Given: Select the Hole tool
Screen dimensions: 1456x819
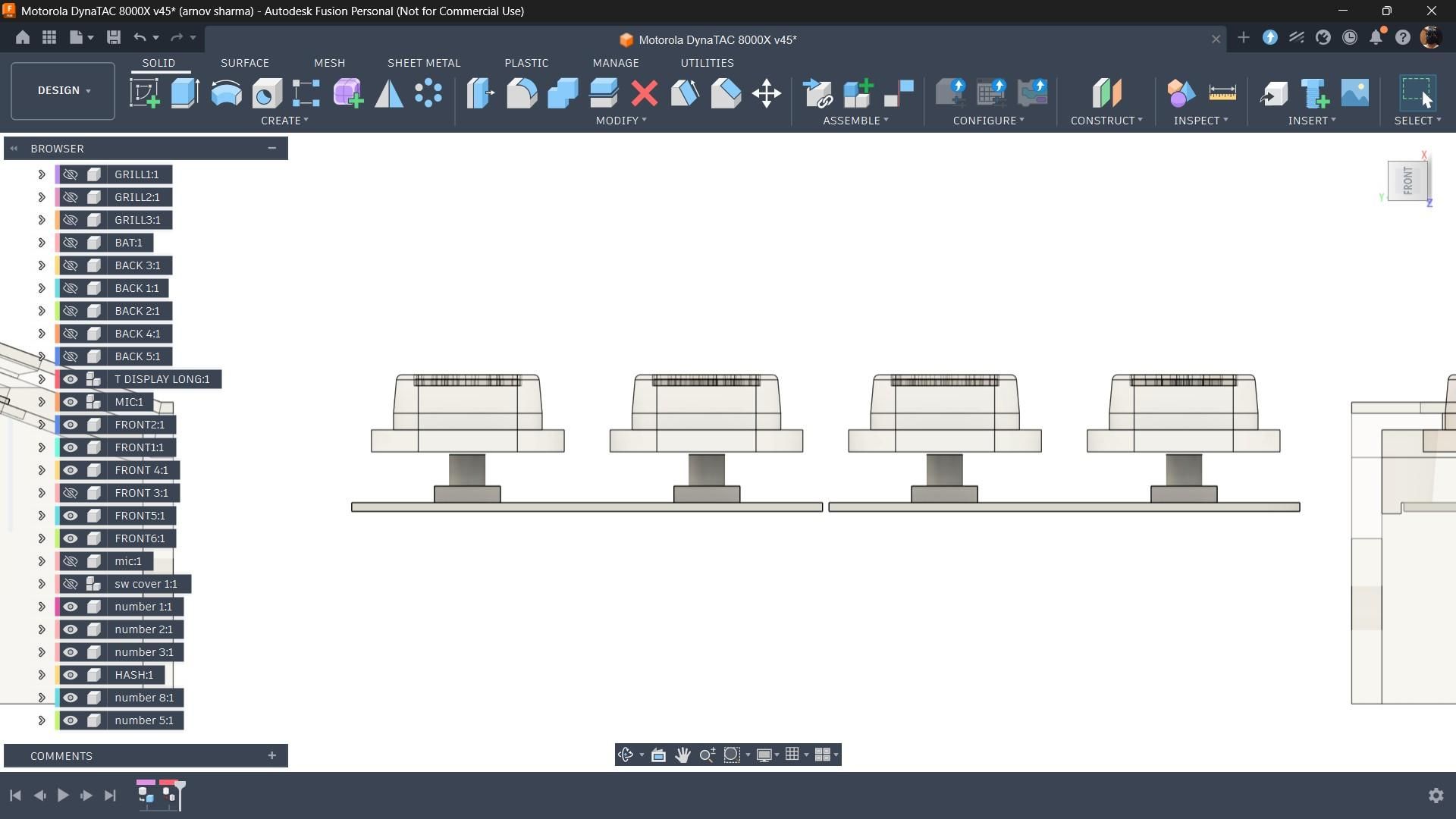Looking at the screenshot, I should pyautogui.click(x=267, y=93).
